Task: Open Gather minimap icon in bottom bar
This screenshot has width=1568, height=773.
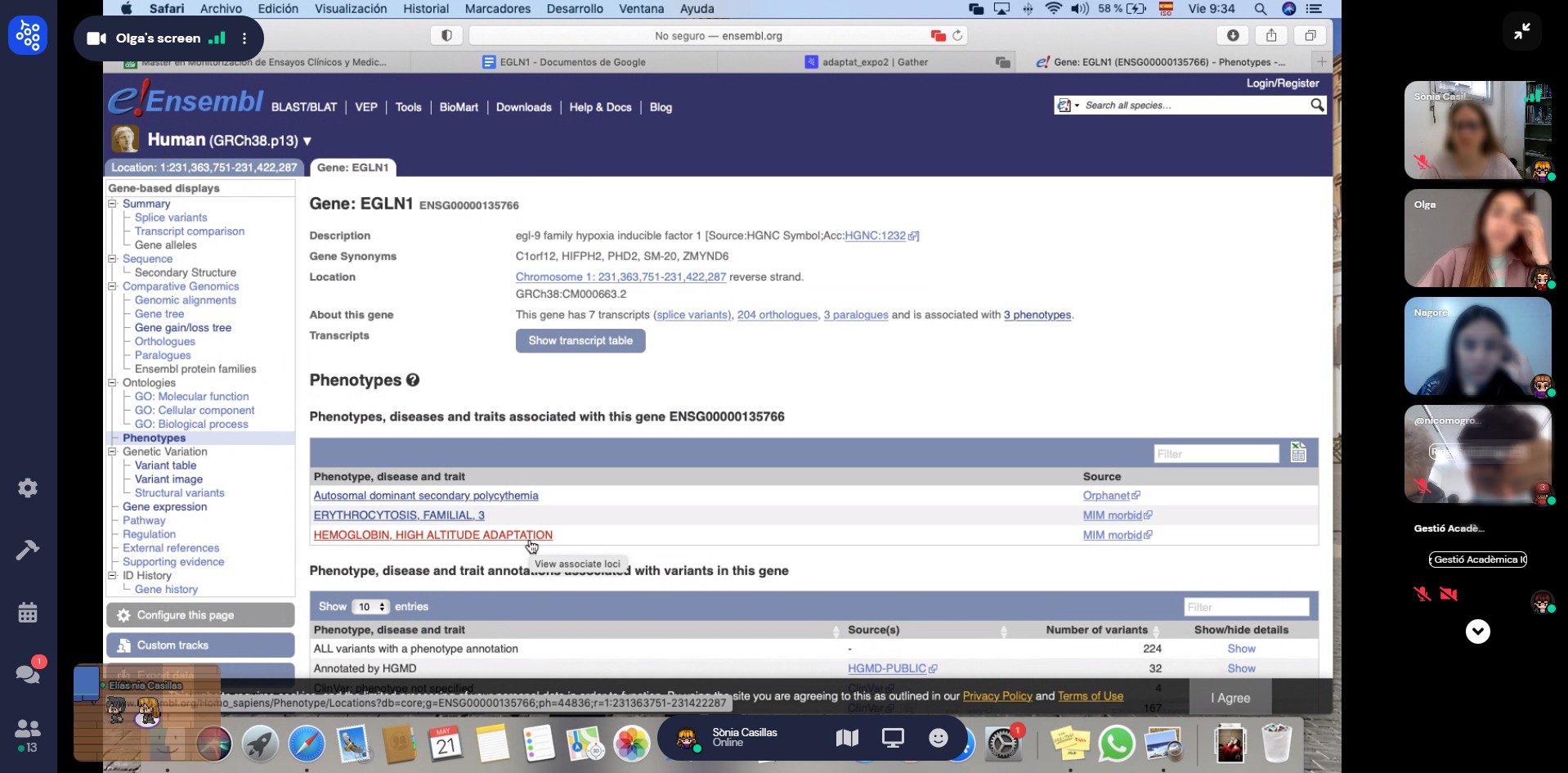Action: point(848,738)
